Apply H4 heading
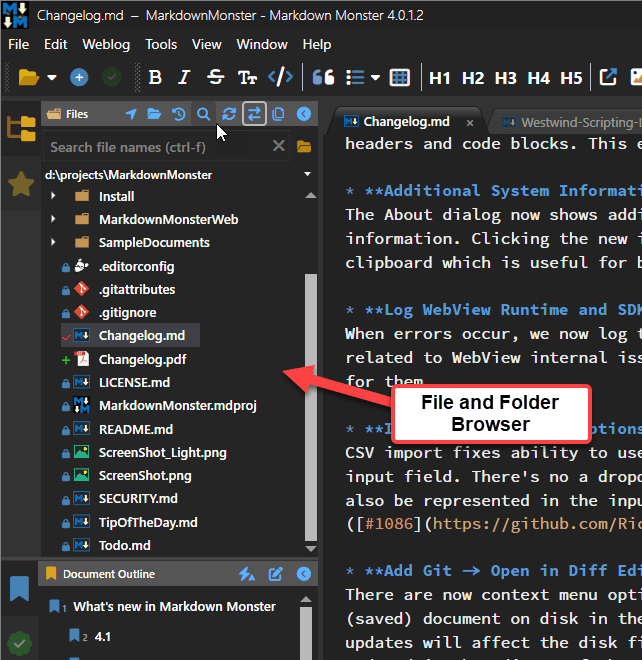Screen dimensions: 642x660 538,78
